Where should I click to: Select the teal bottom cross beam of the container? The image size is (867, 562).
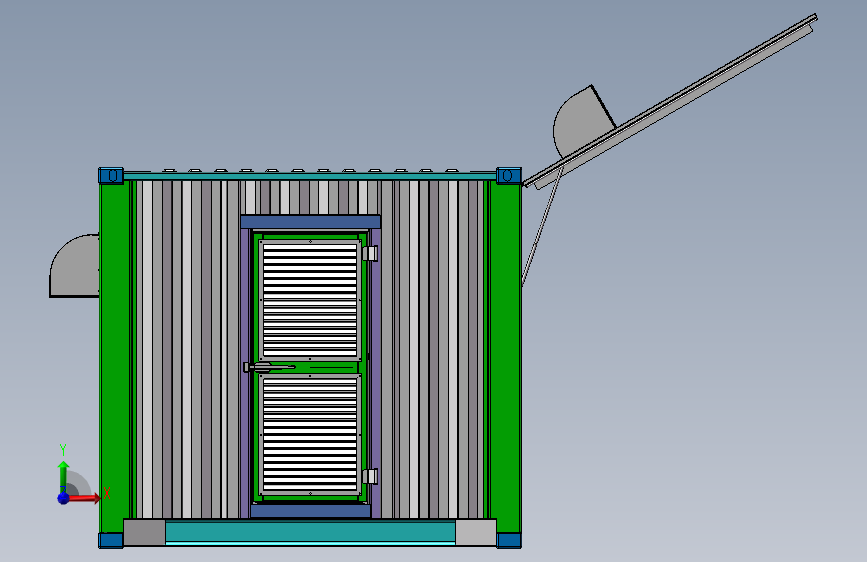pyautogui.click(x=310, y=532)
